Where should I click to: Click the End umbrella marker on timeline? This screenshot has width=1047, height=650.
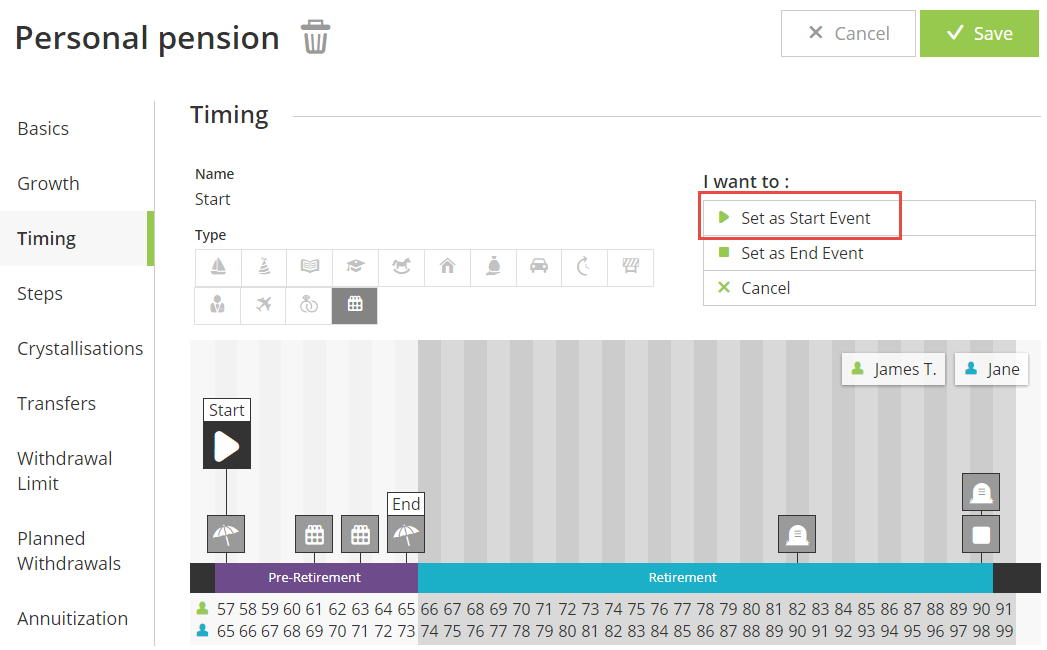(x=406, y=534)
